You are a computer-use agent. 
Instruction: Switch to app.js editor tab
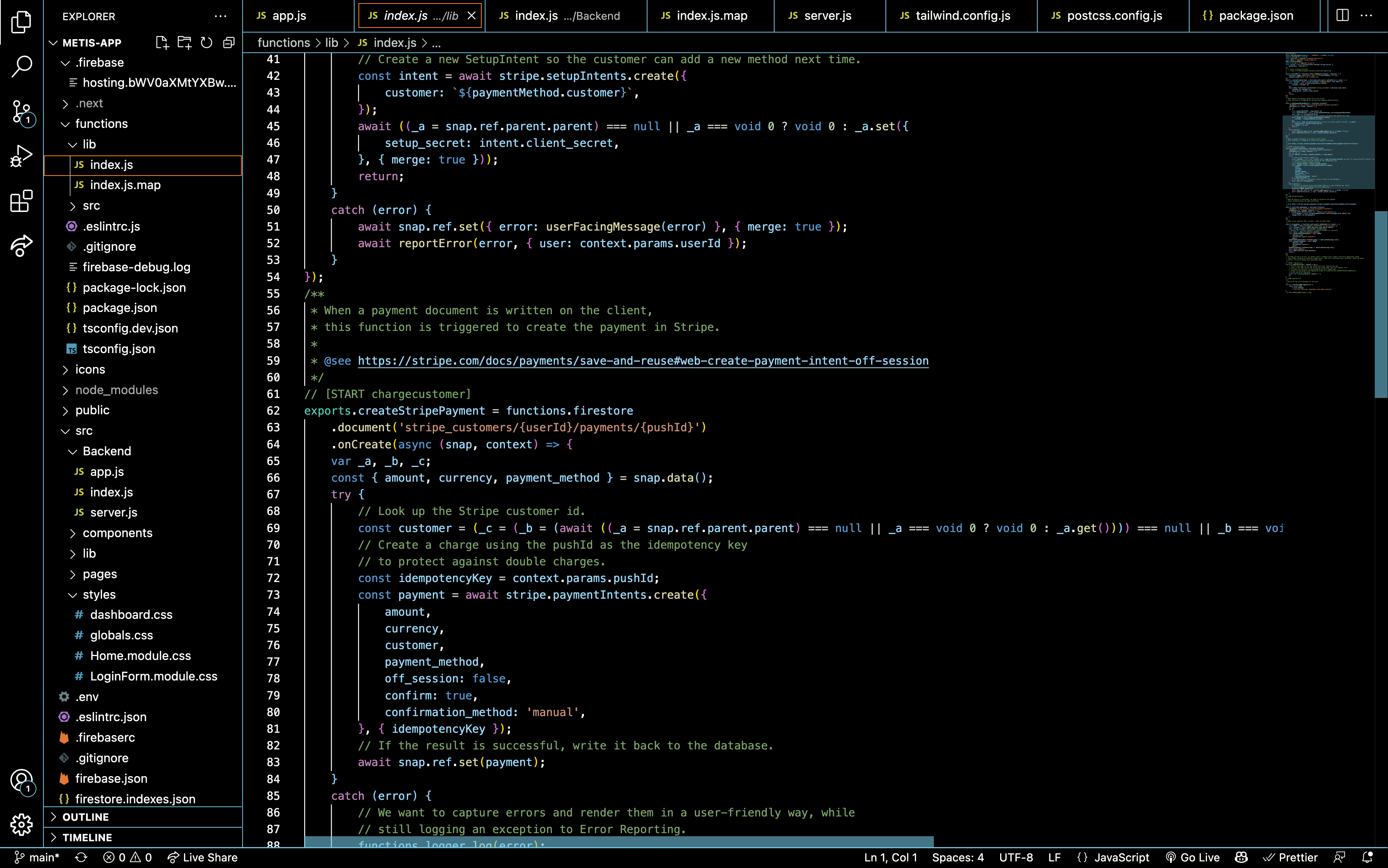tap(288, 15)
